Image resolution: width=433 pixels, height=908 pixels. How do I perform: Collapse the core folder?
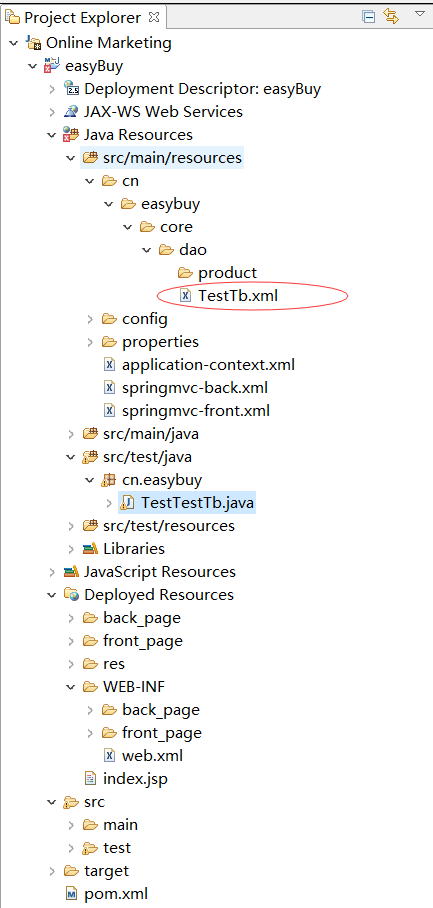point(129,228)
